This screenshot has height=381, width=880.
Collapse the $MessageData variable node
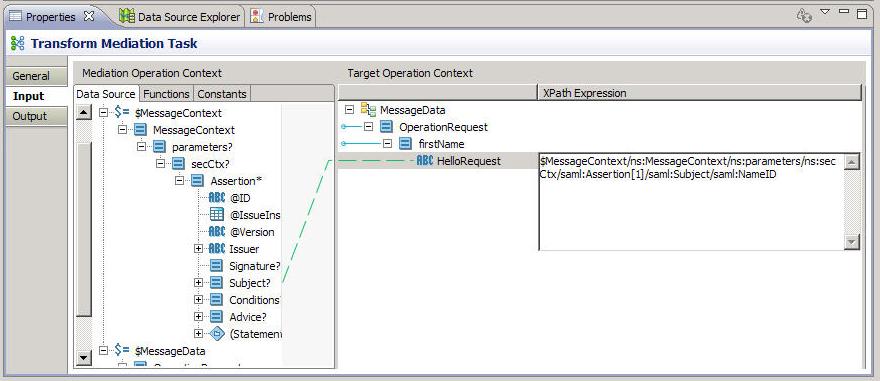(x=103, y=351)
